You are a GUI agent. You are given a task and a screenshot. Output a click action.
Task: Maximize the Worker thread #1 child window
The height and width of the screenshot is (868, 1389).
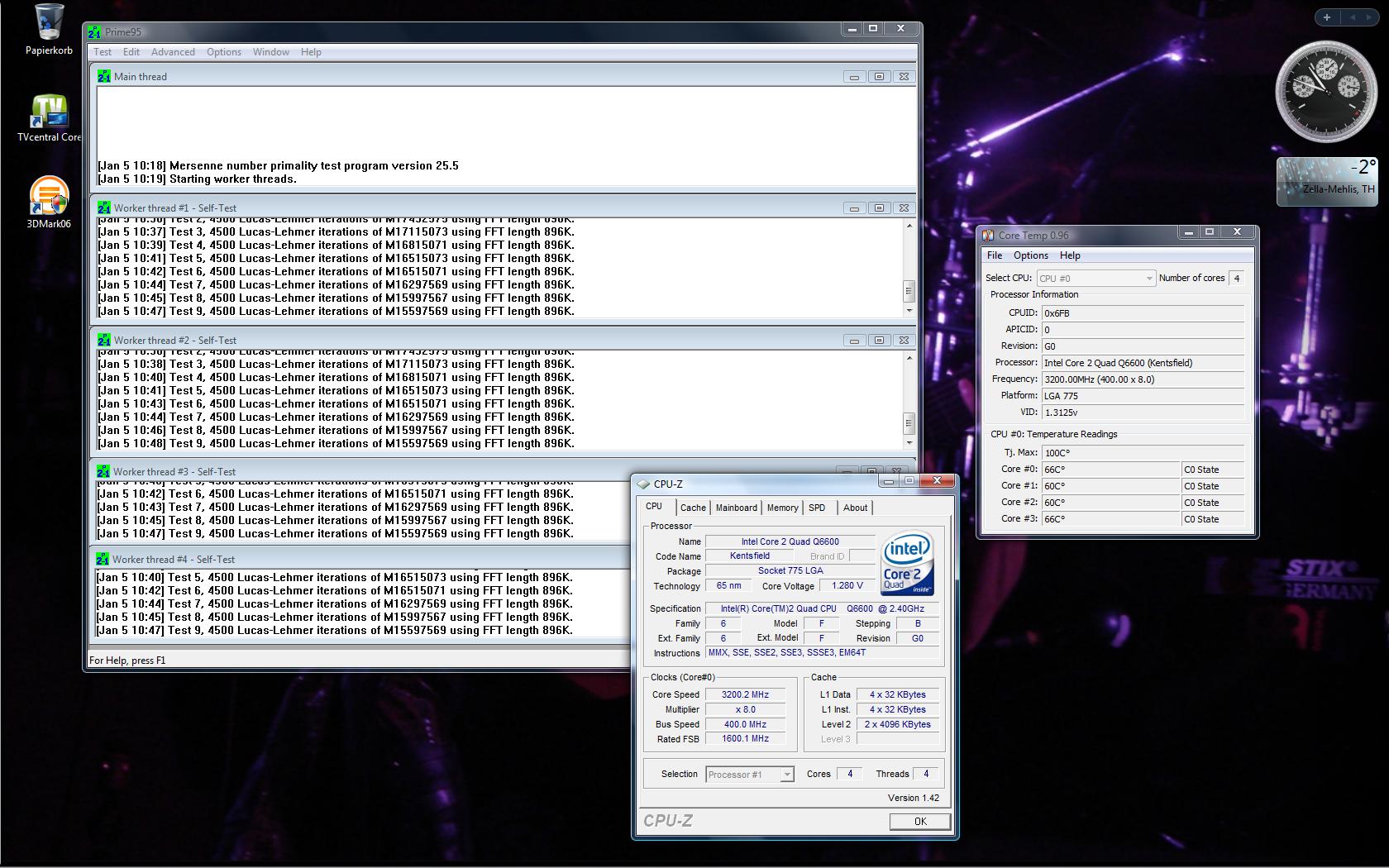point(879,208)
